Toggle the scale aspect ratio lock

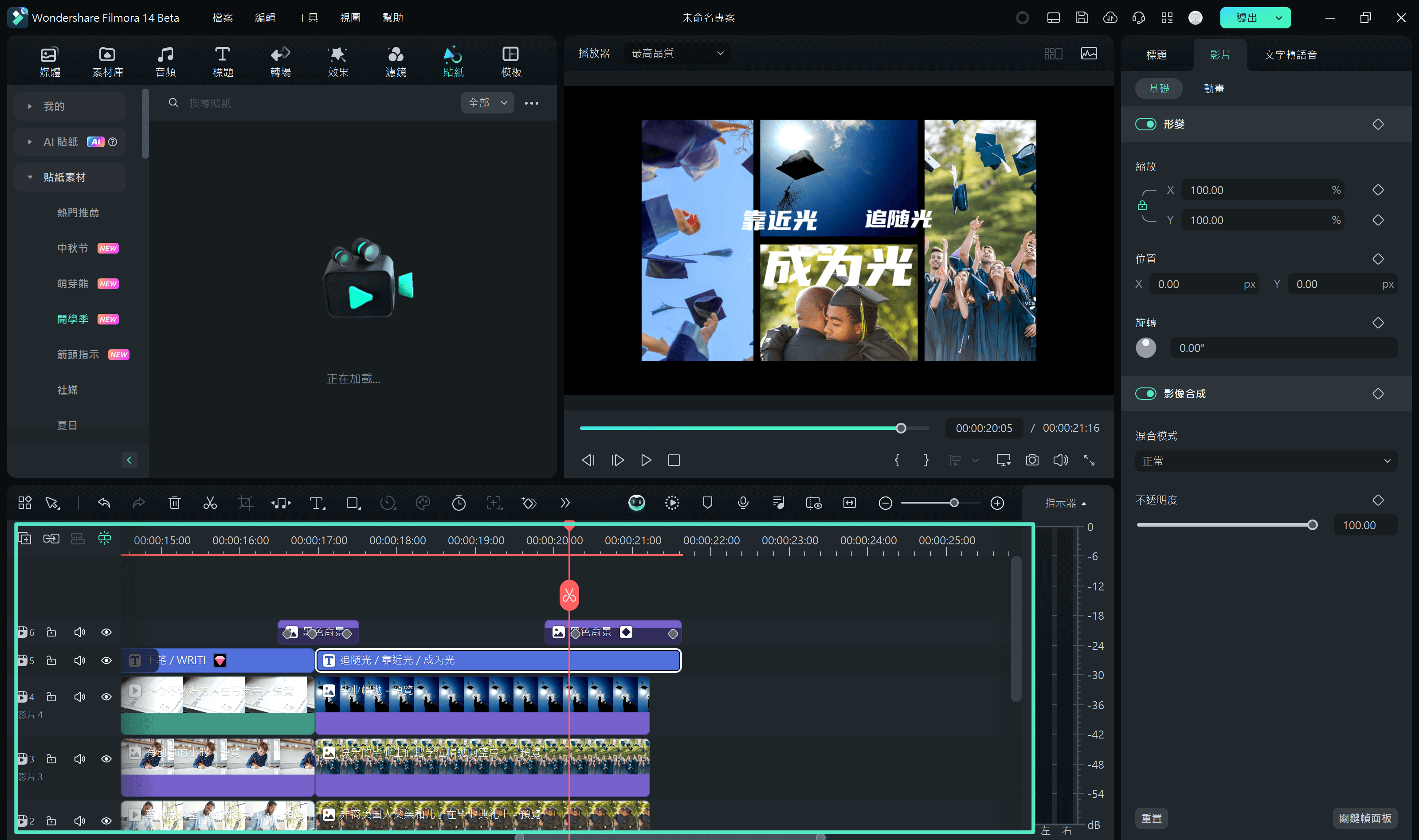pos(1142,206)
